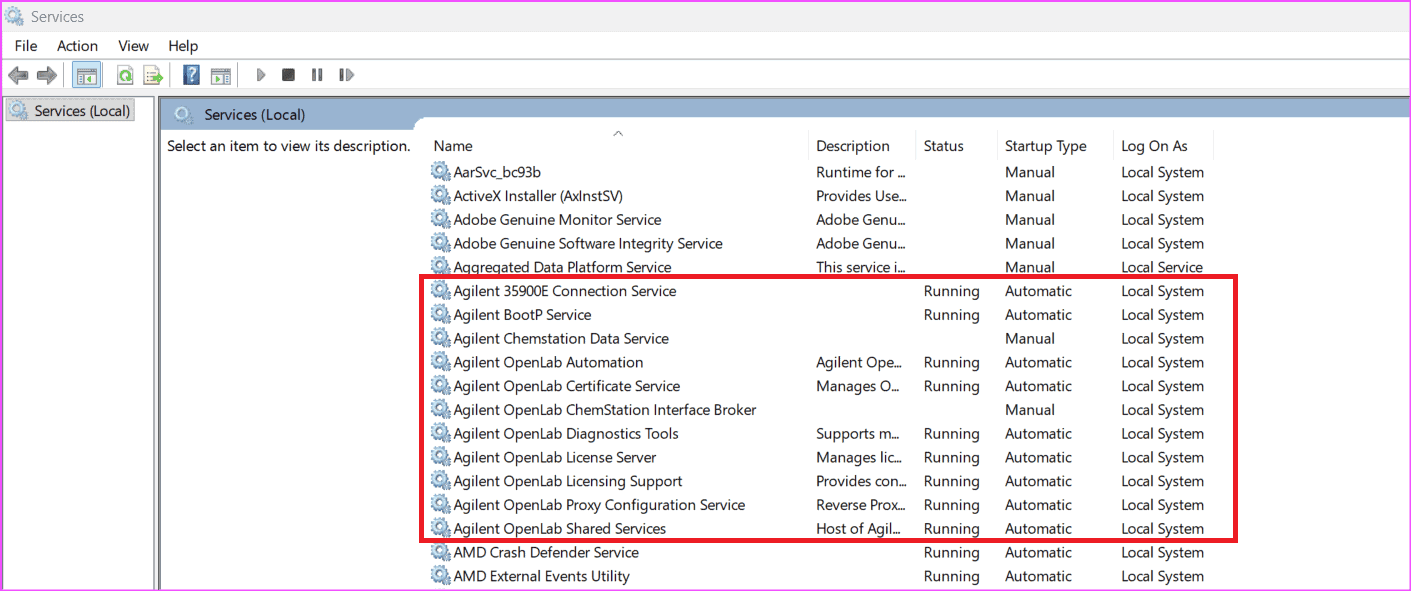Image resolution: width=1411 pixels, height=591 pixels.
Task: Click gear icon of Agilent Chemstation Data Service
Action: (x=440, y=338)
